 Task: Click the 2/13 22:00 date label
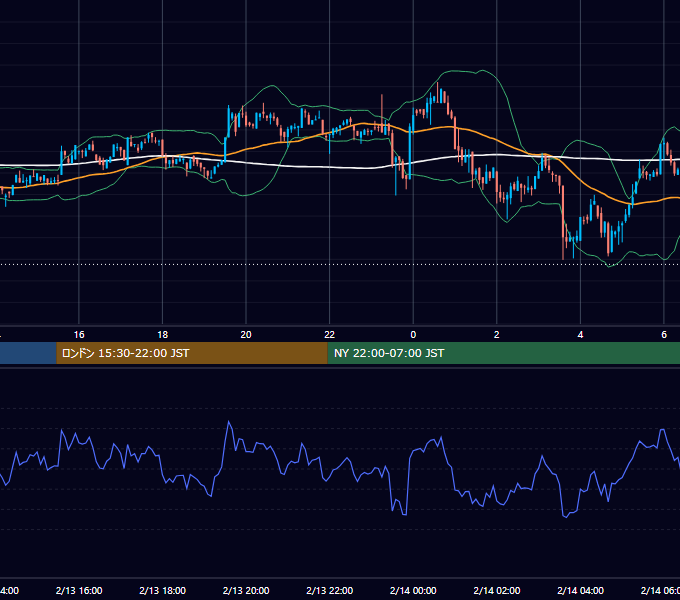pos(330,591)
